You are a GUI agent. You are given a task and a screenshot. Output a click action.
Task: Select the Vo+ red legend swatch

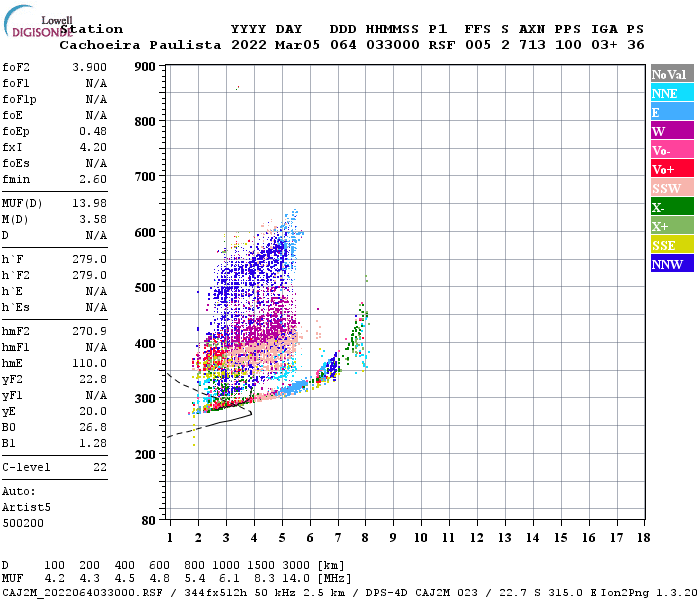pos(672,168)
